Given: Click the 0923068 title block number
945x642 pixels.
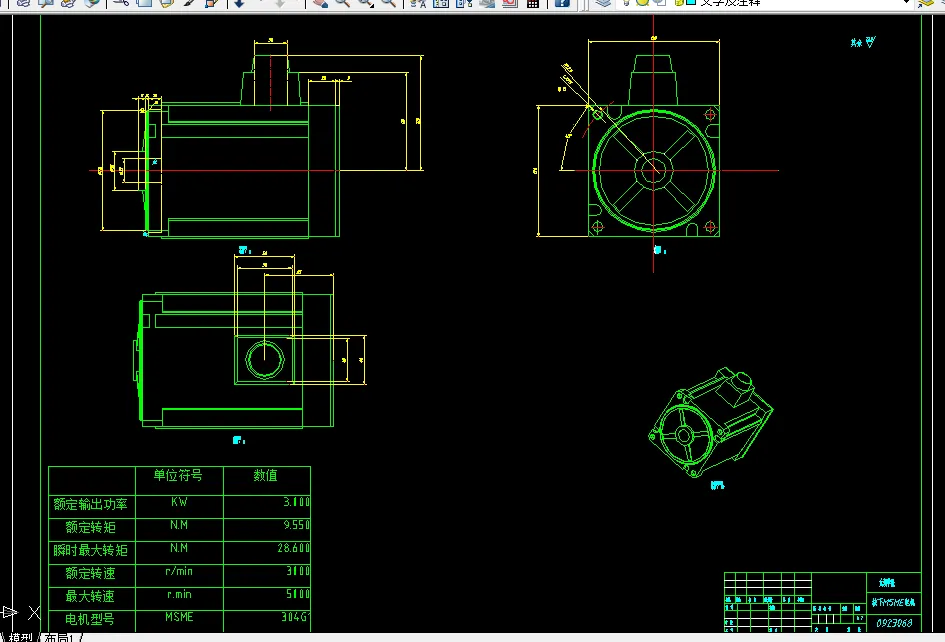Looking at the screenshot, I should [x=894, y=623].
